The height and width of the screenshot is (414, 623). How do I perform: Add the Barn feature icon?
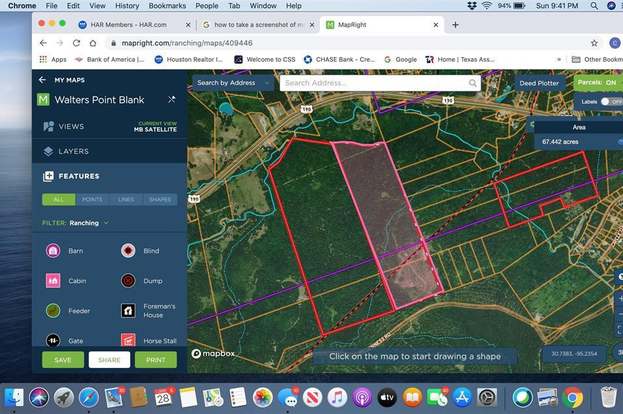point(53,251)
